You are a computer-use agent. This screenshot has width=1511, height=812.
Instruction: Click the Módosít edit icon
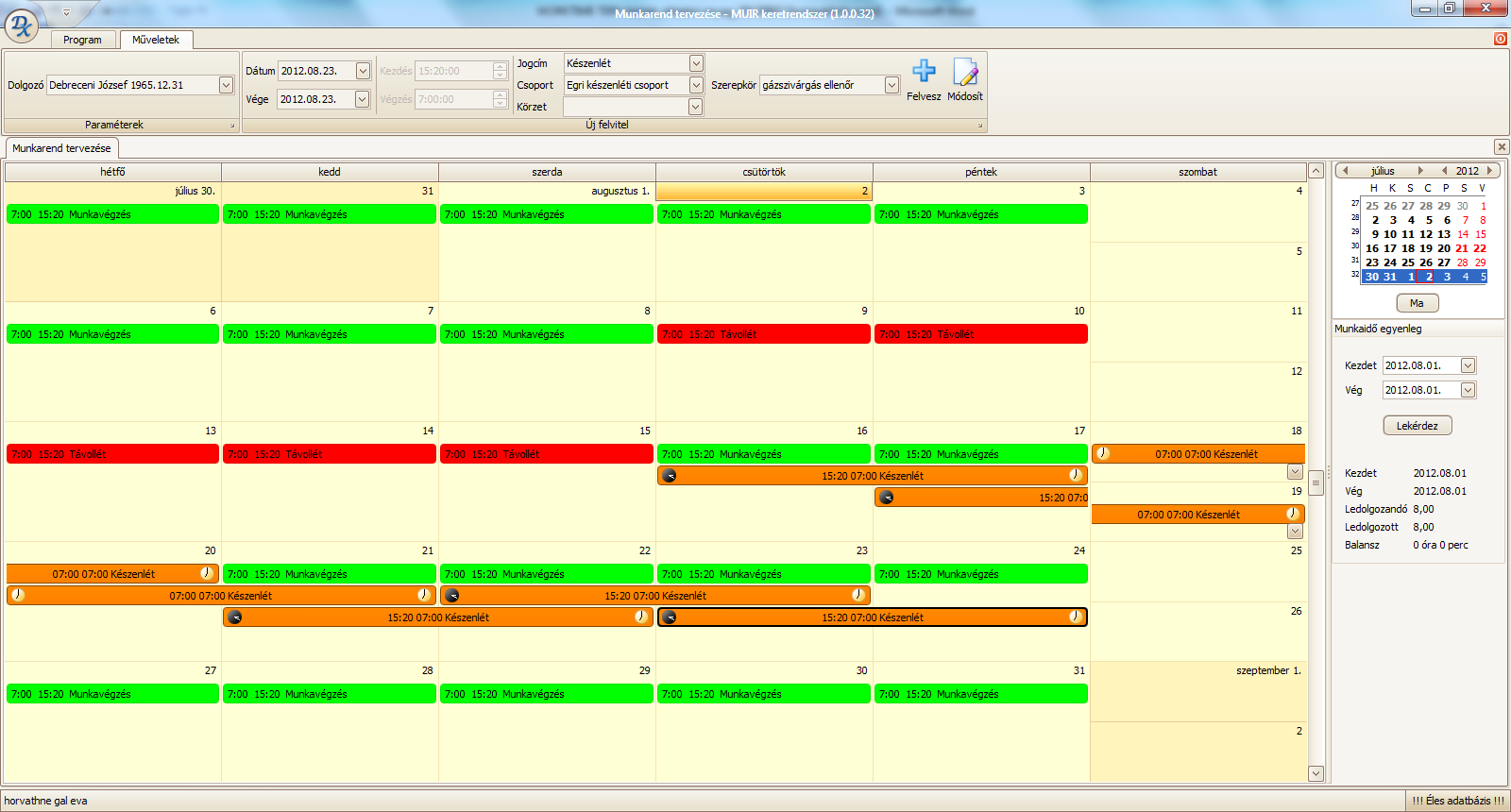965,72
